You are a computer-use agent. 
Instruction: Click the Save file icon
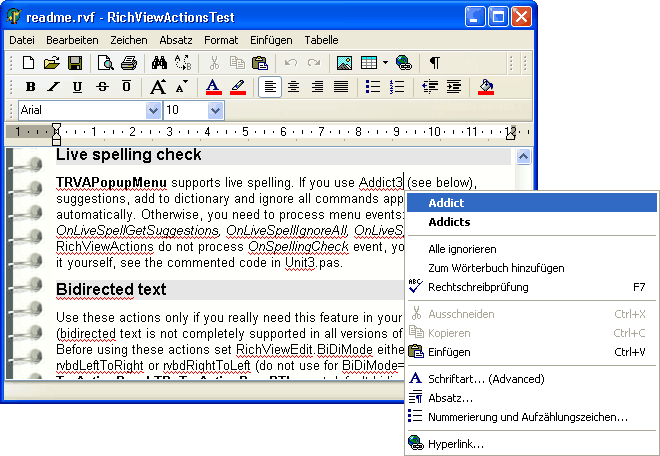coord(75,63)
